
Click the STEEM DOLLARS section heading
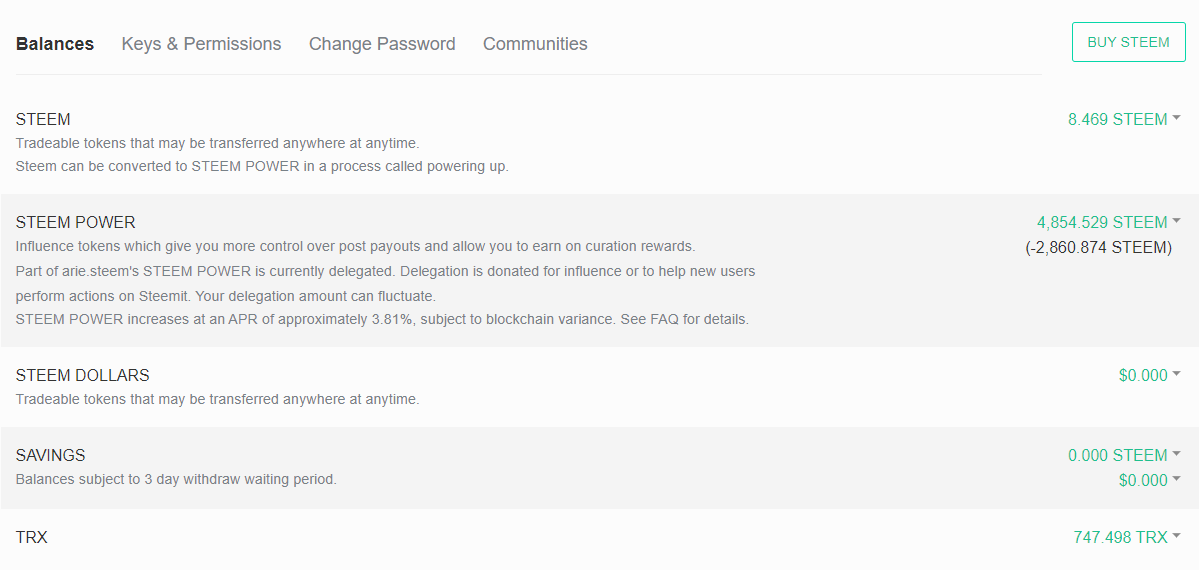click(x=83, y=375)
